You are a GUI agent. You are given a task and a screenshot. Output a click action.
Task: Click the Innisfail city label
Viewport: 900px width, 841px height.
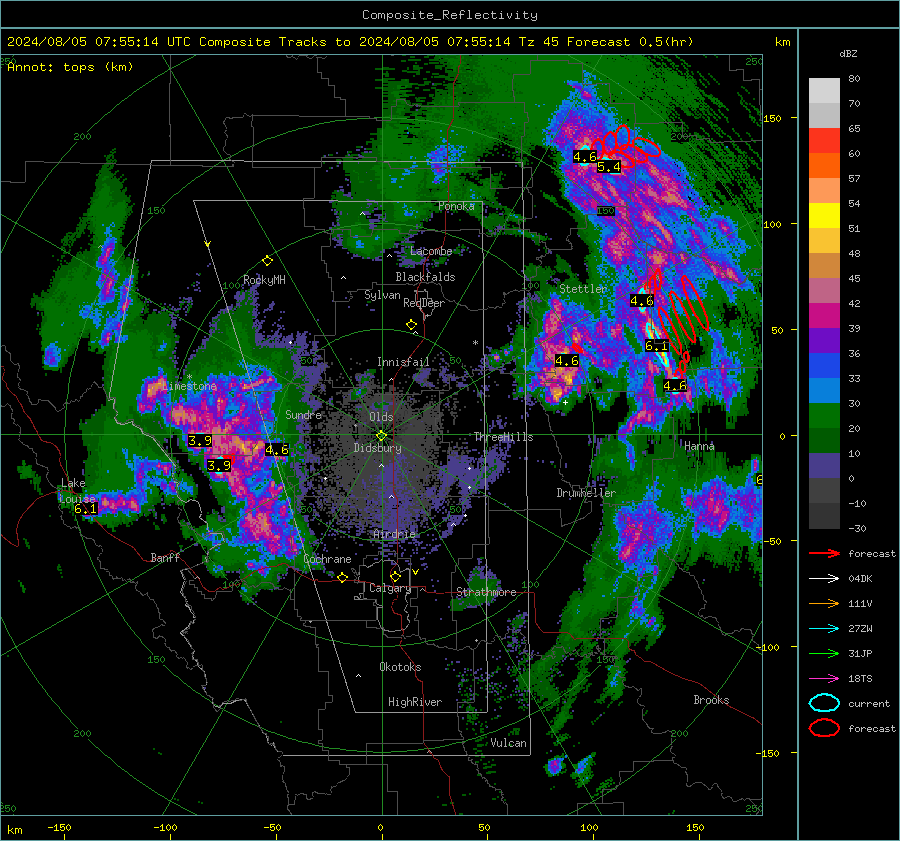(x=403, y=362)
